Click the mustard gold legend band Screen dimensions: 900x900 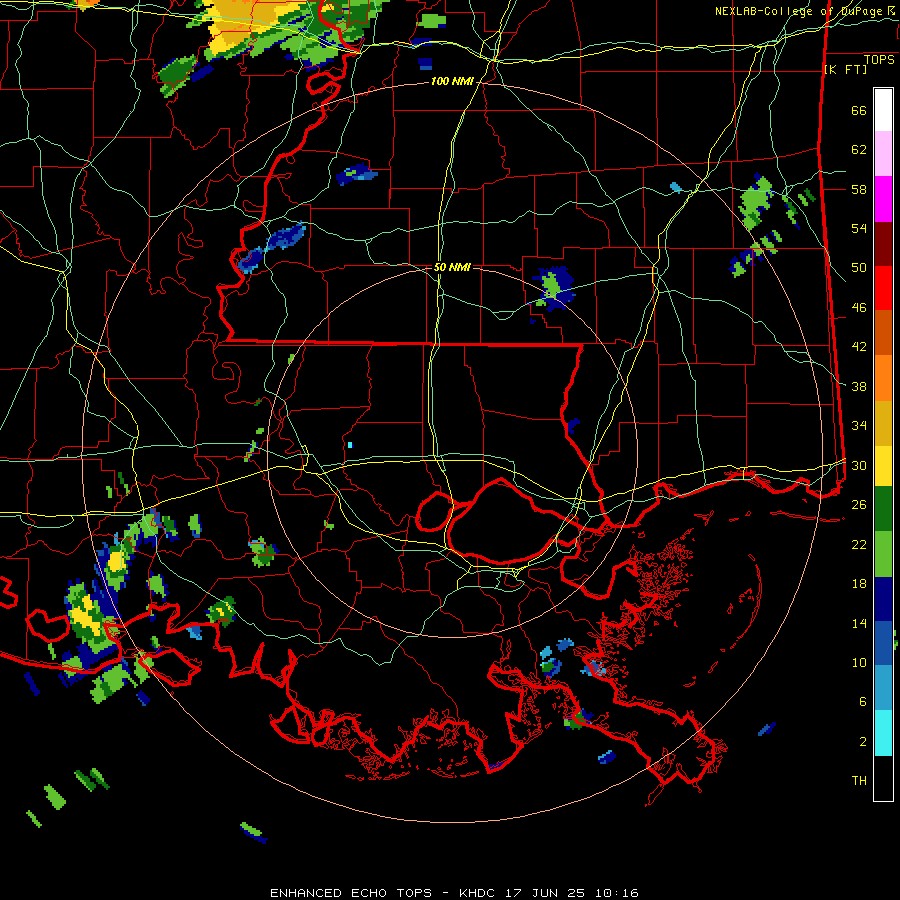[883, 423]
